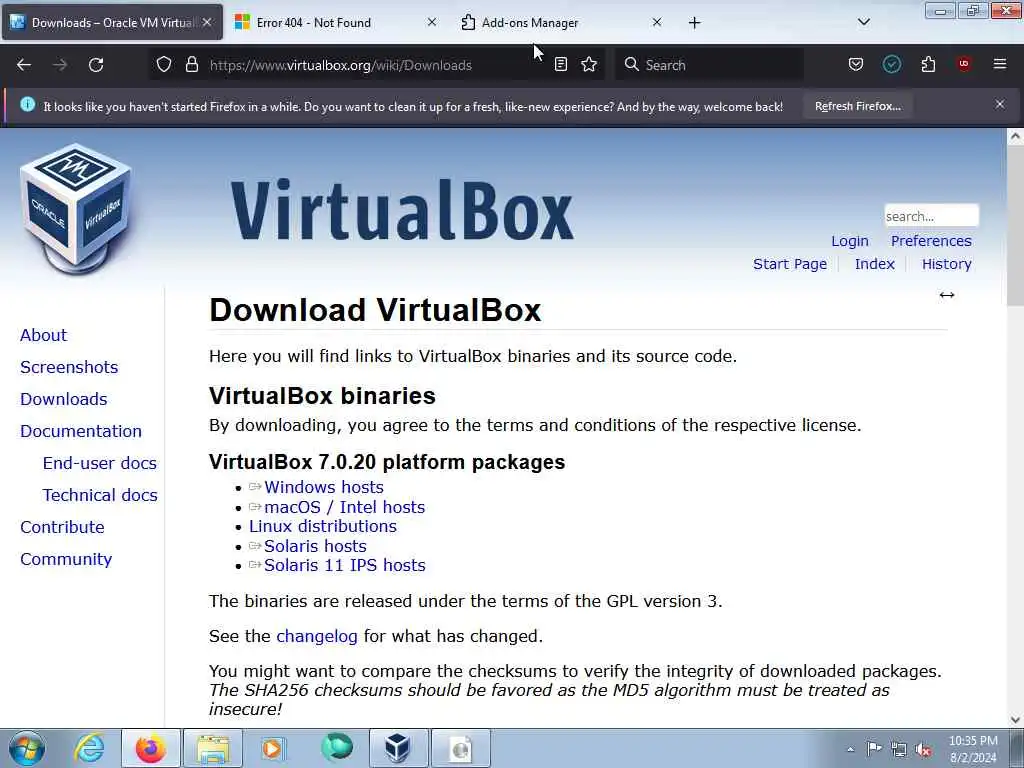
Task: Click the green globe taskbar icon
Action: [x=336, y=747]
